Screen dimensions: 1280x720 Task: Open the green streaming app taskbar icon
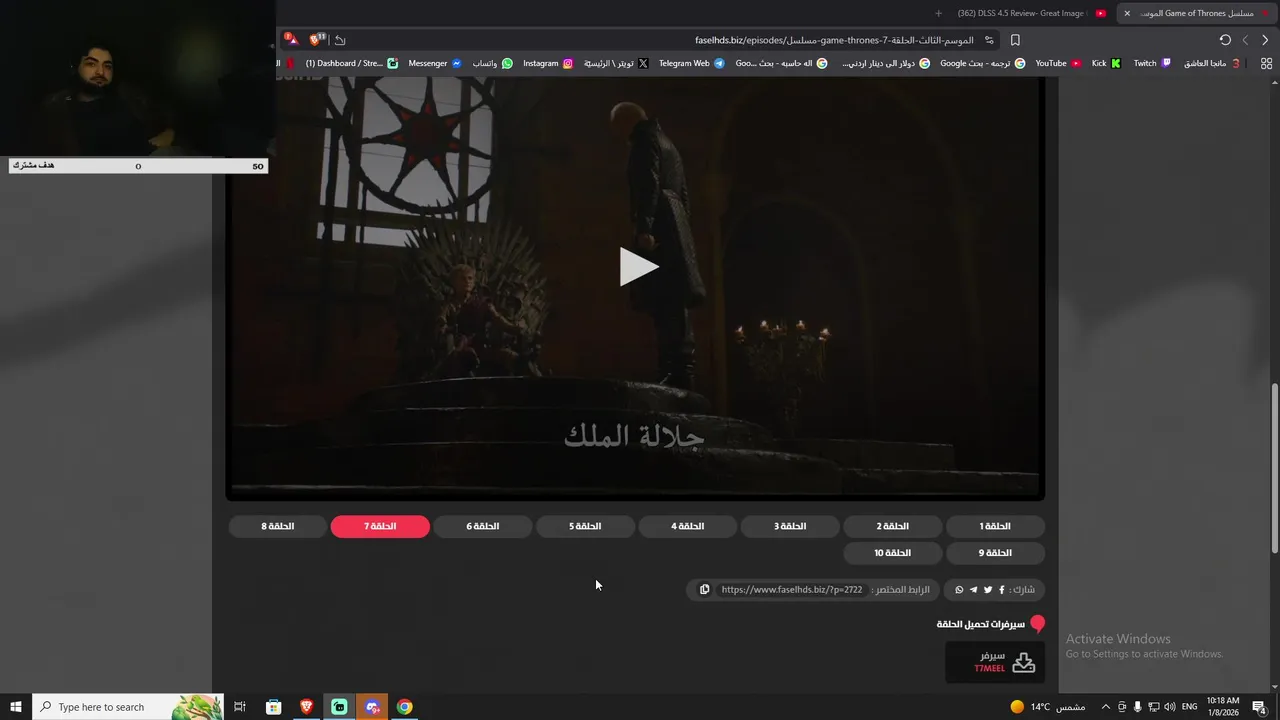(339, 707)
